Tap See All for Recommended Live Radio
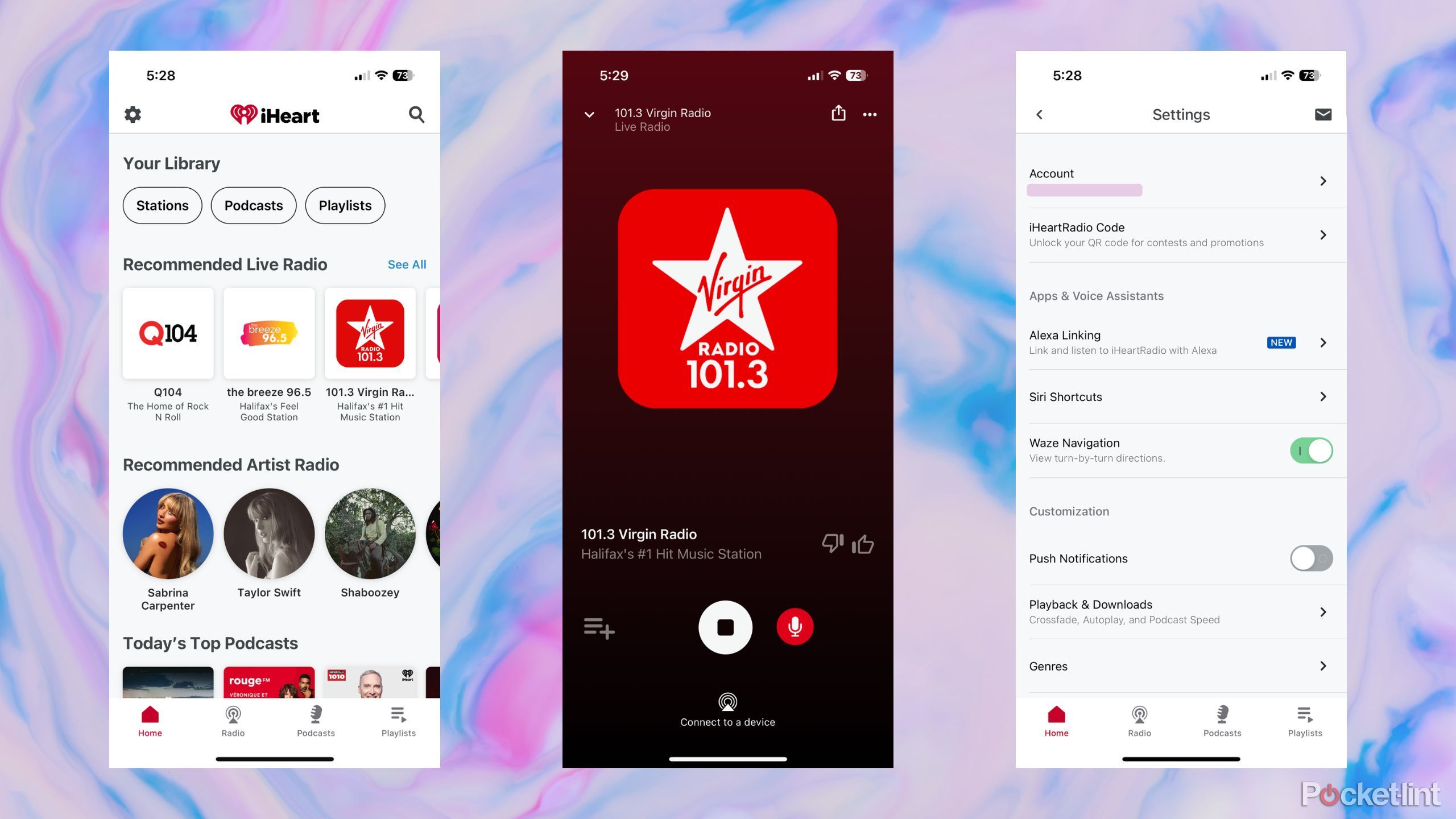 pos(407,264)
